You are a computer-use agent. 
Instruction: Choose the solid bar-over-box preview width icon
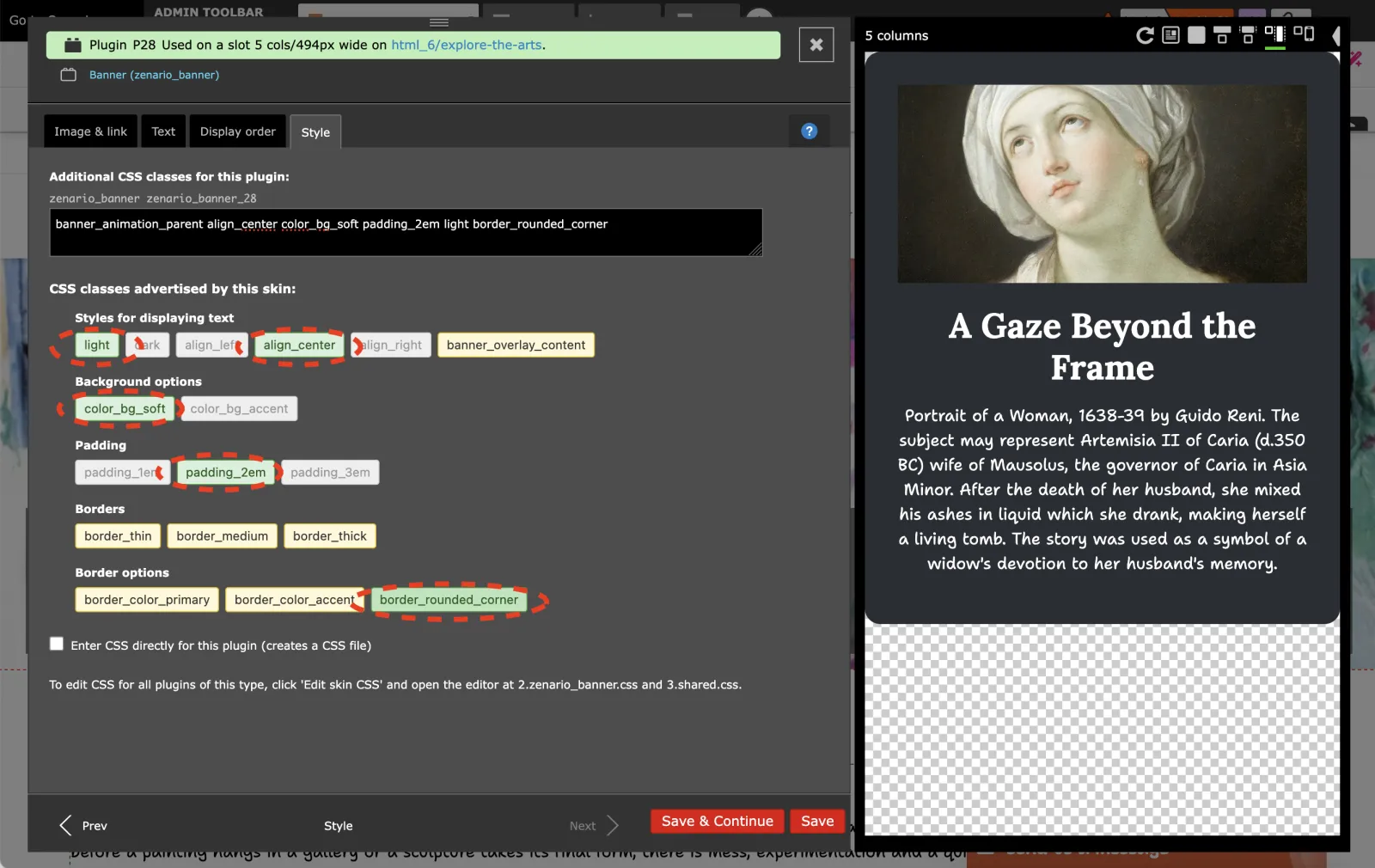point(1222,35)
